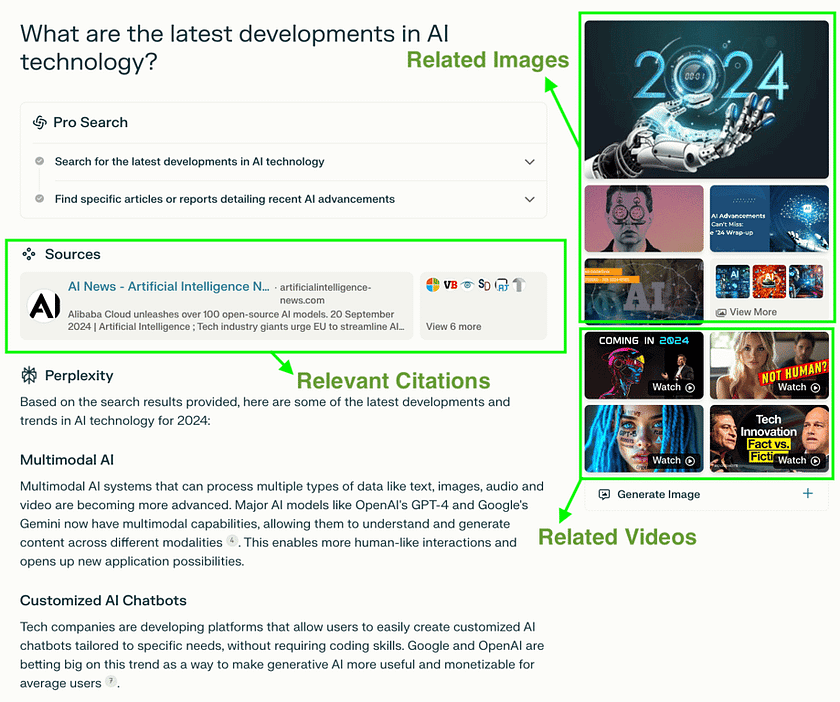The height and width of the screenshot is (702, 840).
Task: Click the 'Customized AI Chatbots' heading
Action: coord(103,600)
